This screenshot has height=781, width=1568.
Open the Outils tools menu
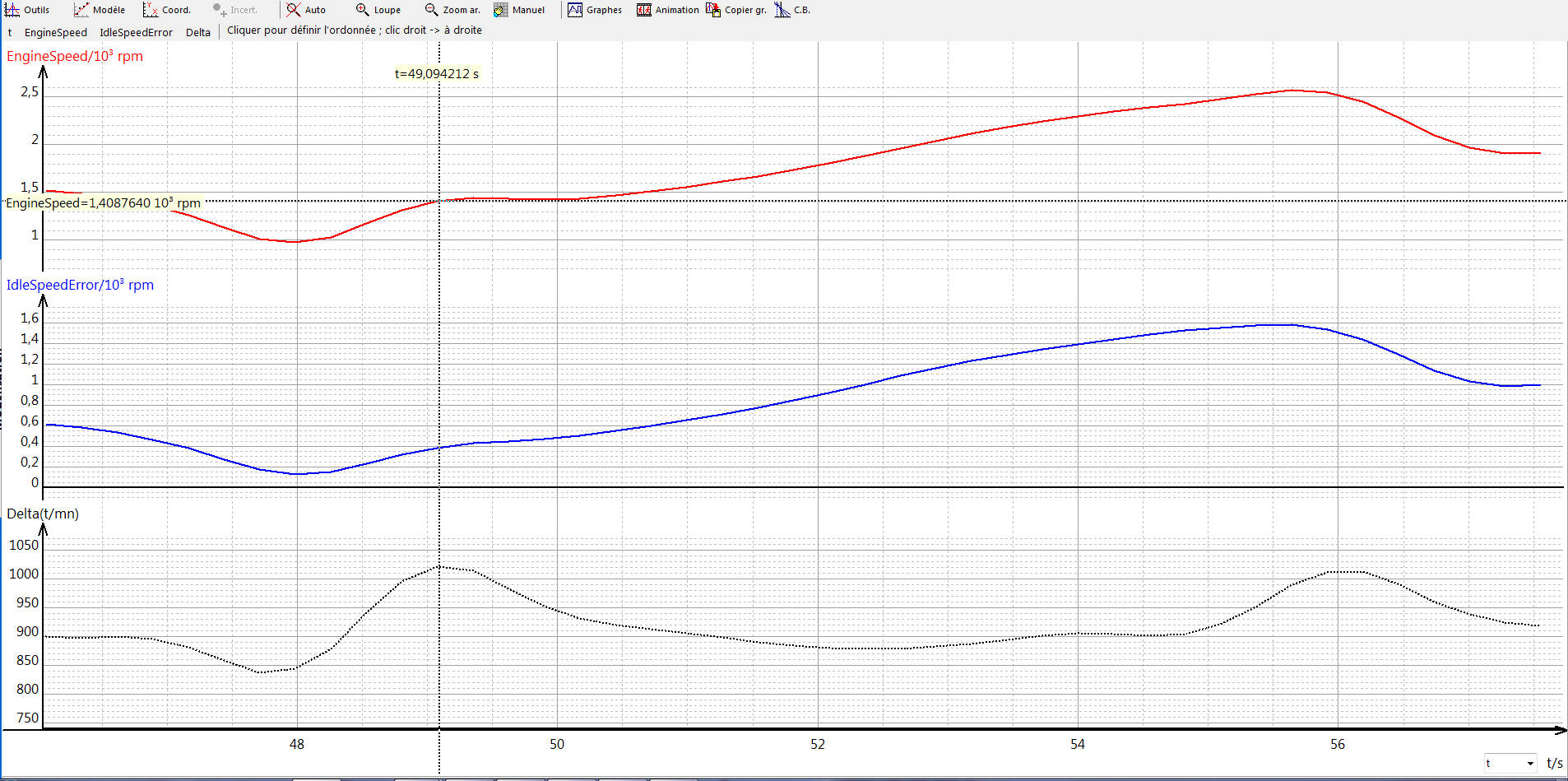pyautogui.click(x=27, y=10)
